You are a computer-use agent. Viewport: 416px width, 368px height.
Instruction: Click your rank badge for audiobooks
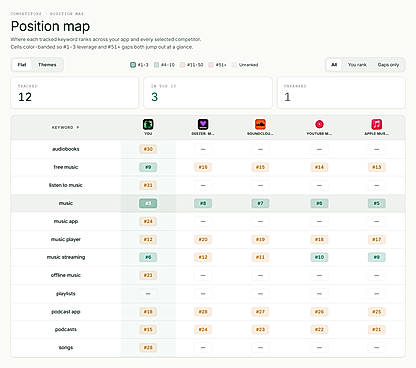coord(148,149)
